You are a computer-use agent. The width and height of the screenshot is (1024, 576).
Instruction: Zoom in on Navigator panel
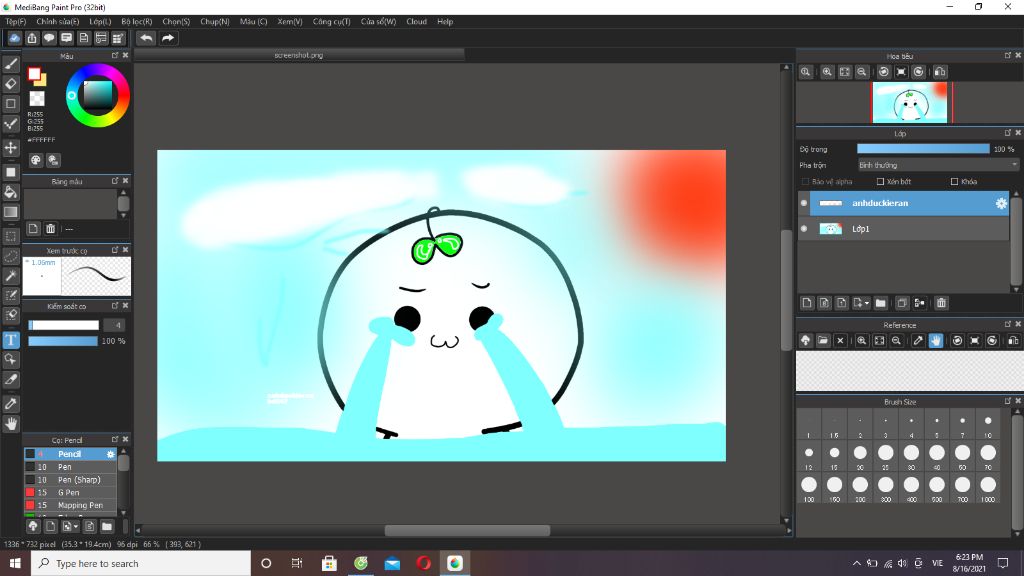click(x=827, y=72)
